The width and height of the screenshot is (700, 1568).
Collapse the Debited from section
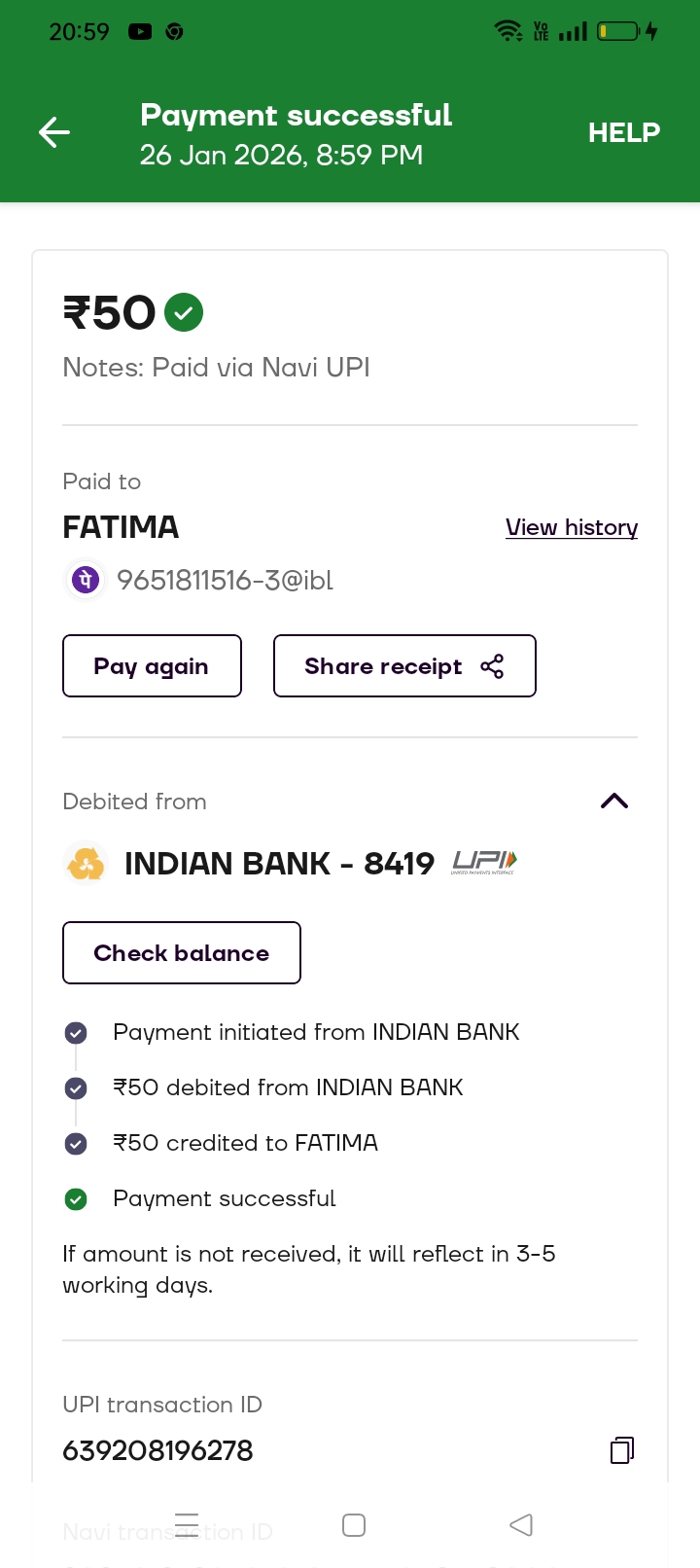click(614, 802)
